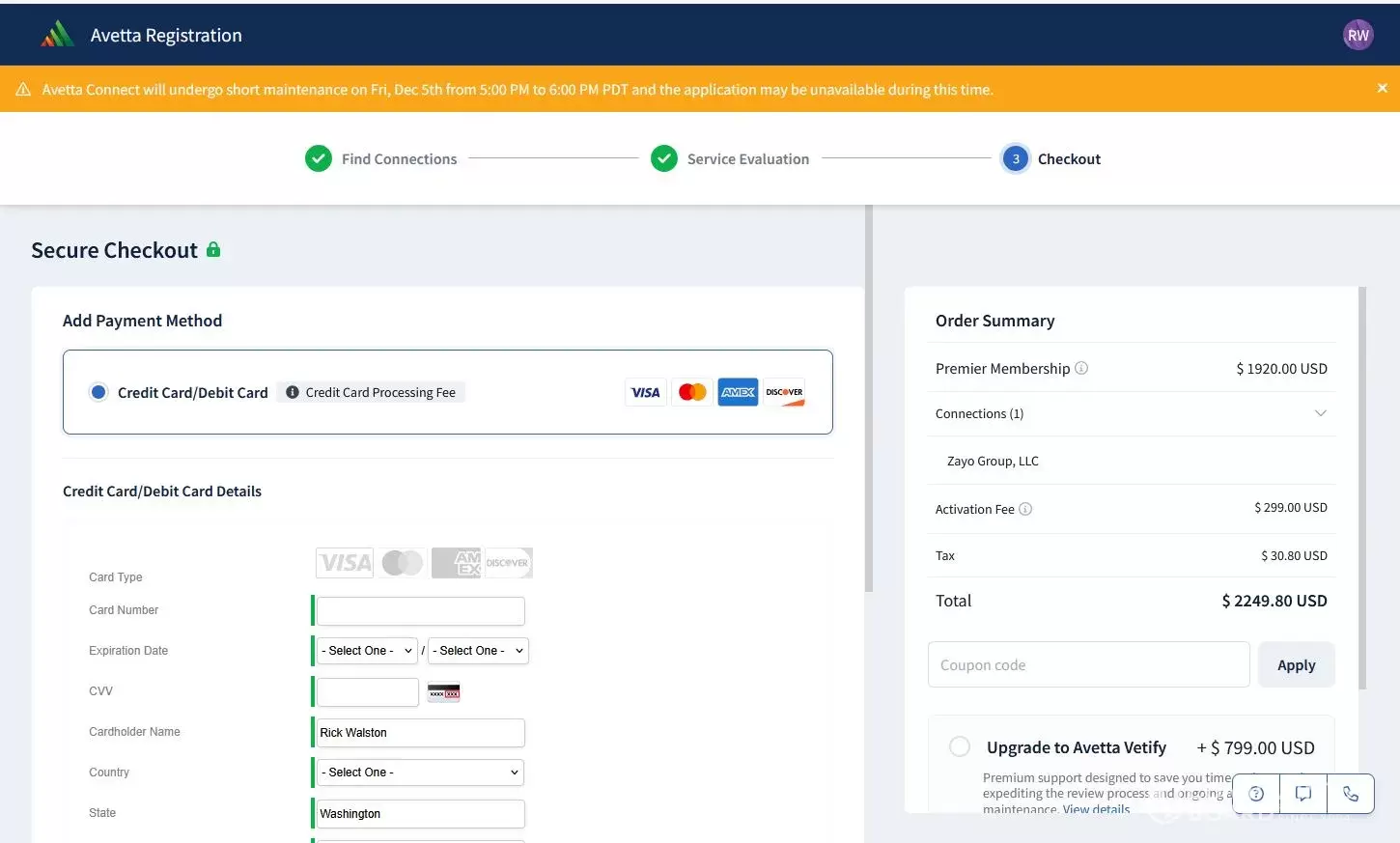Click the Apply coupon button
Viewport: 1400px width, 843px height.
click(x=1296, y=664)
